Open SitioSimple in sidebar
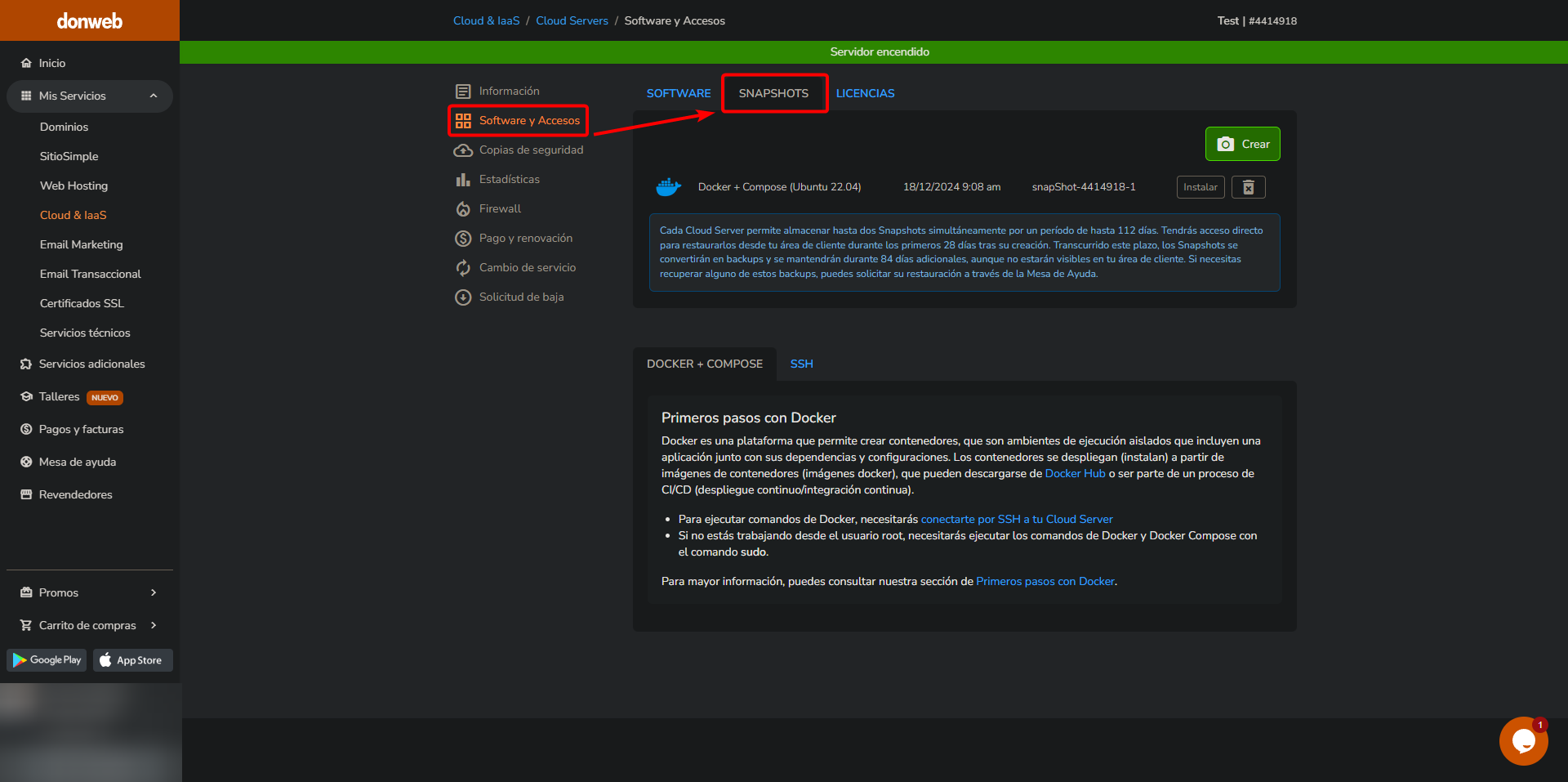This screenshot has width=1568, height=782. pyautogui.click(x=69, y=156)
